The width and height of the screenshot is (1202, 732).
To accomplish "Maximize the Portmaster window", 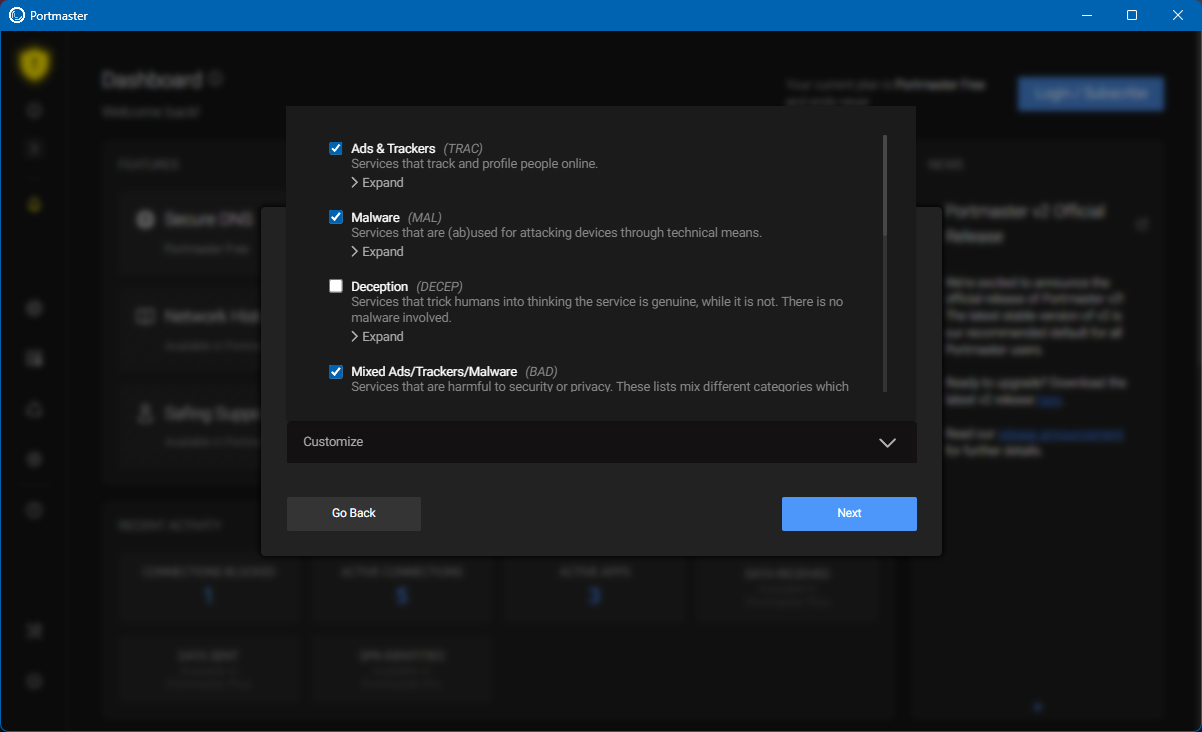I will pos(1132,15).
